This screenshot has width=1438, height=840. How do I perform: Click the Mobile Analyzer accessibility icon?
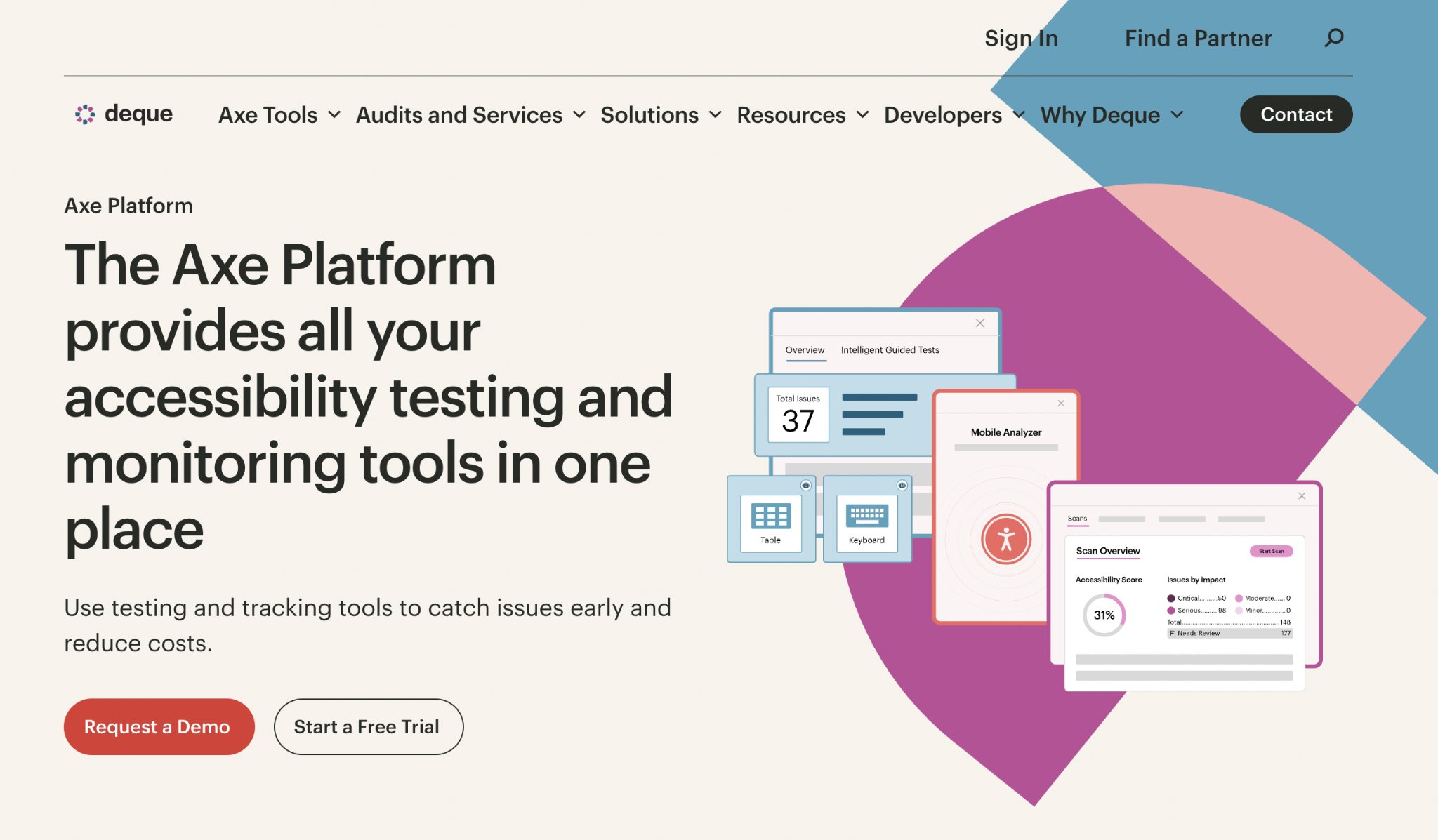pos(1006,539)
